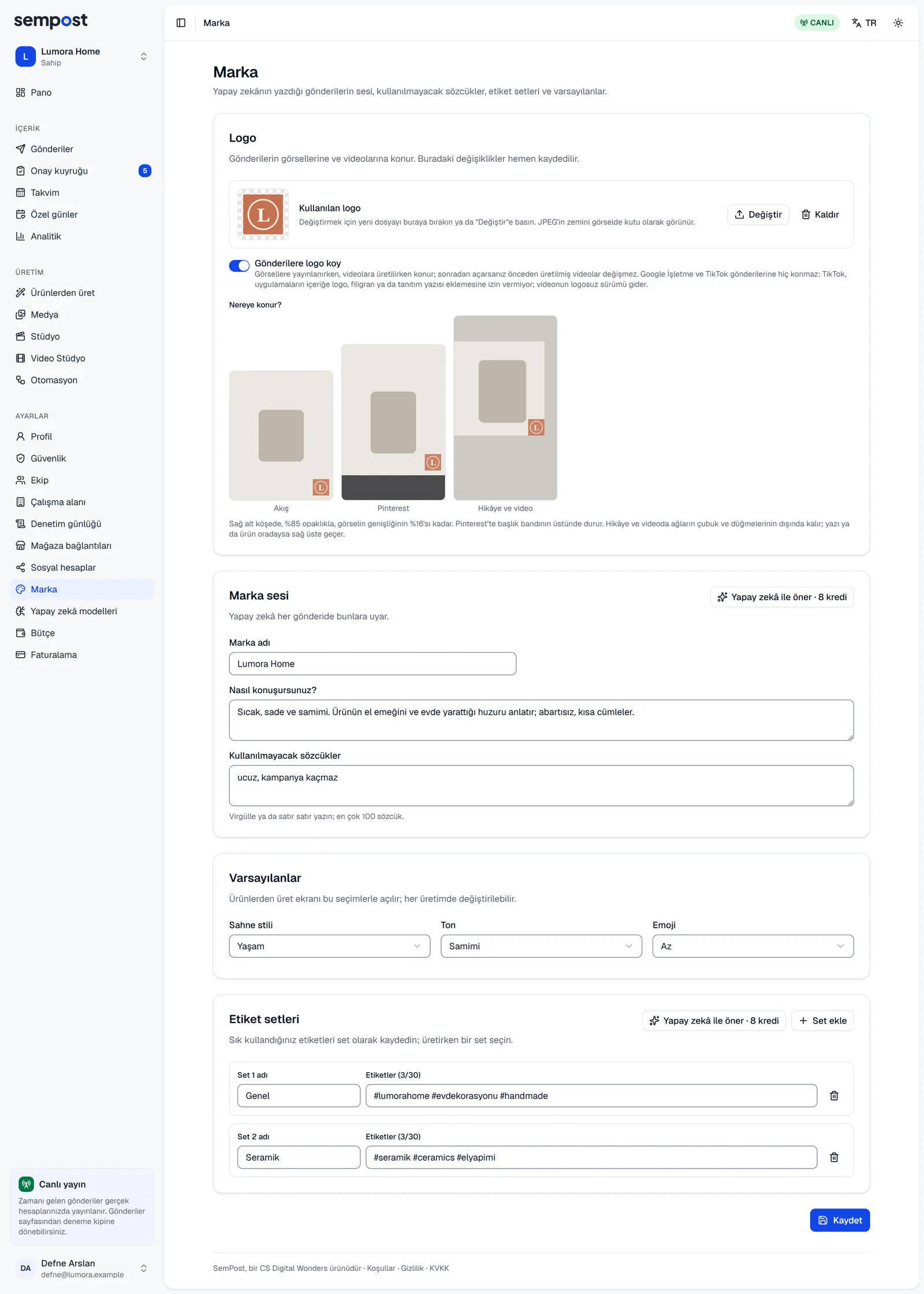Collapse the sidebar with the panel icon

click(181, 23)
